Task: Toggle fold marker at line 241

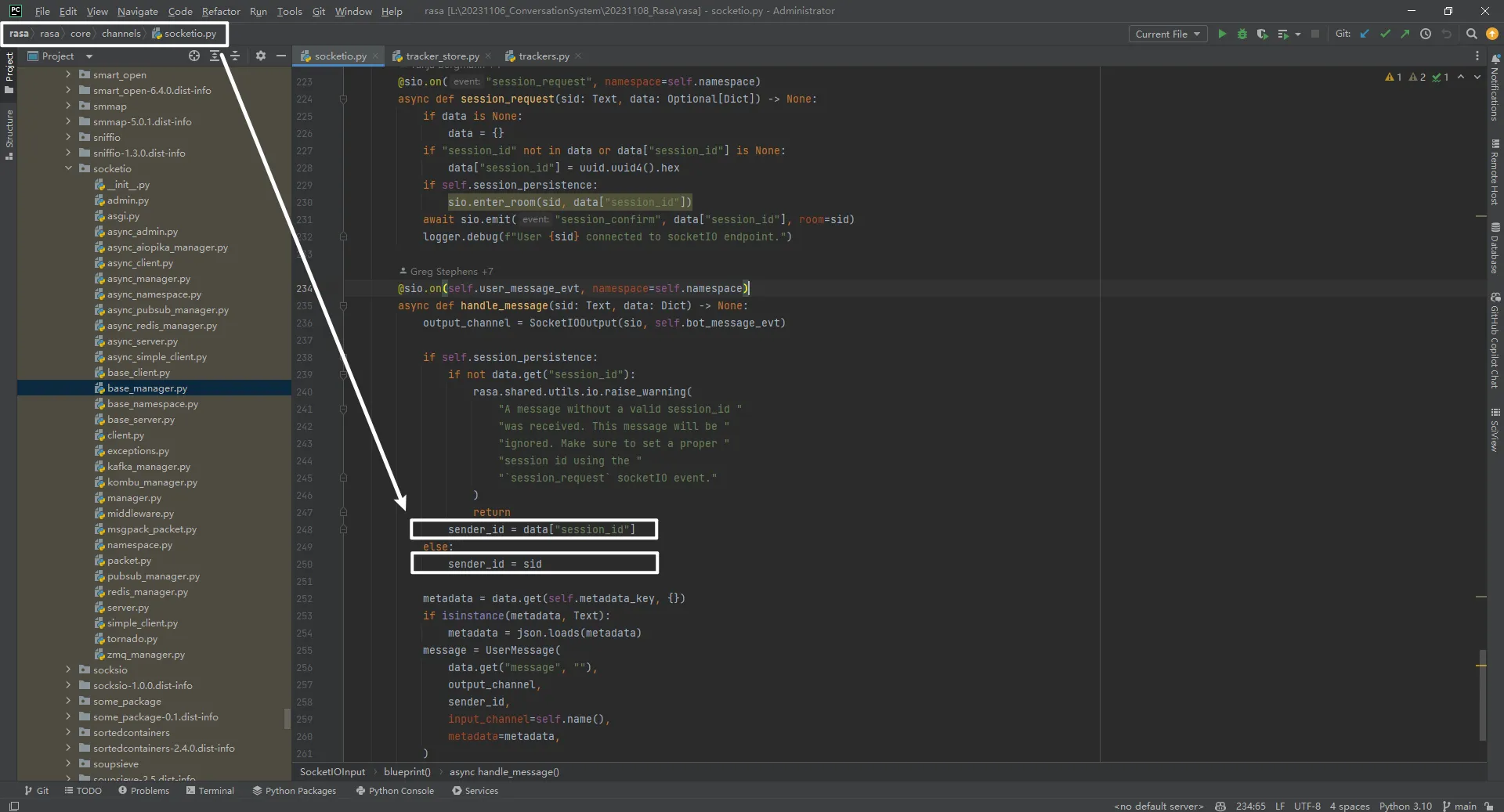Action: point(343,409)
